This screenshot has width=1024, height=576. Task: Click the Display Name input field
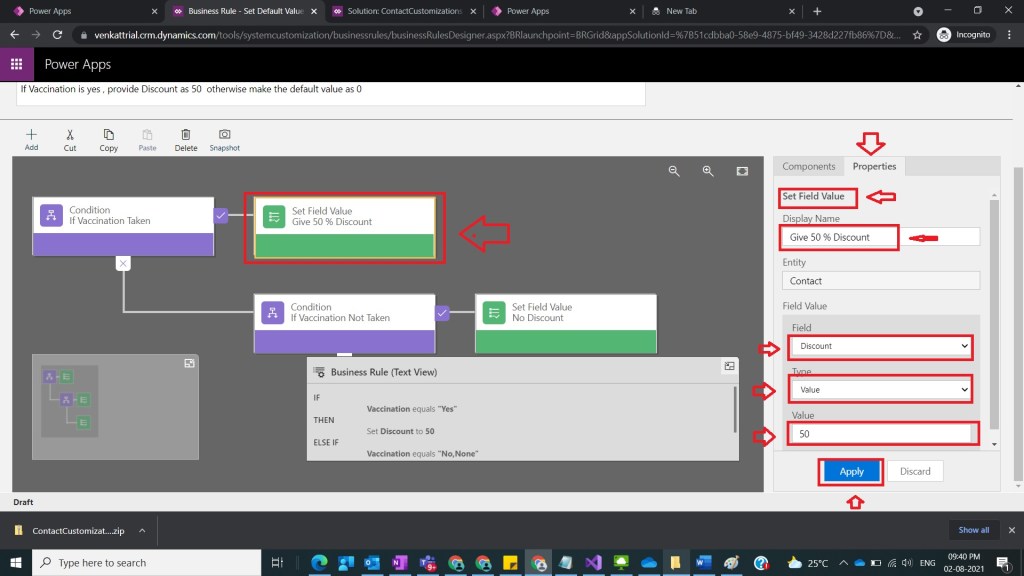879,237
